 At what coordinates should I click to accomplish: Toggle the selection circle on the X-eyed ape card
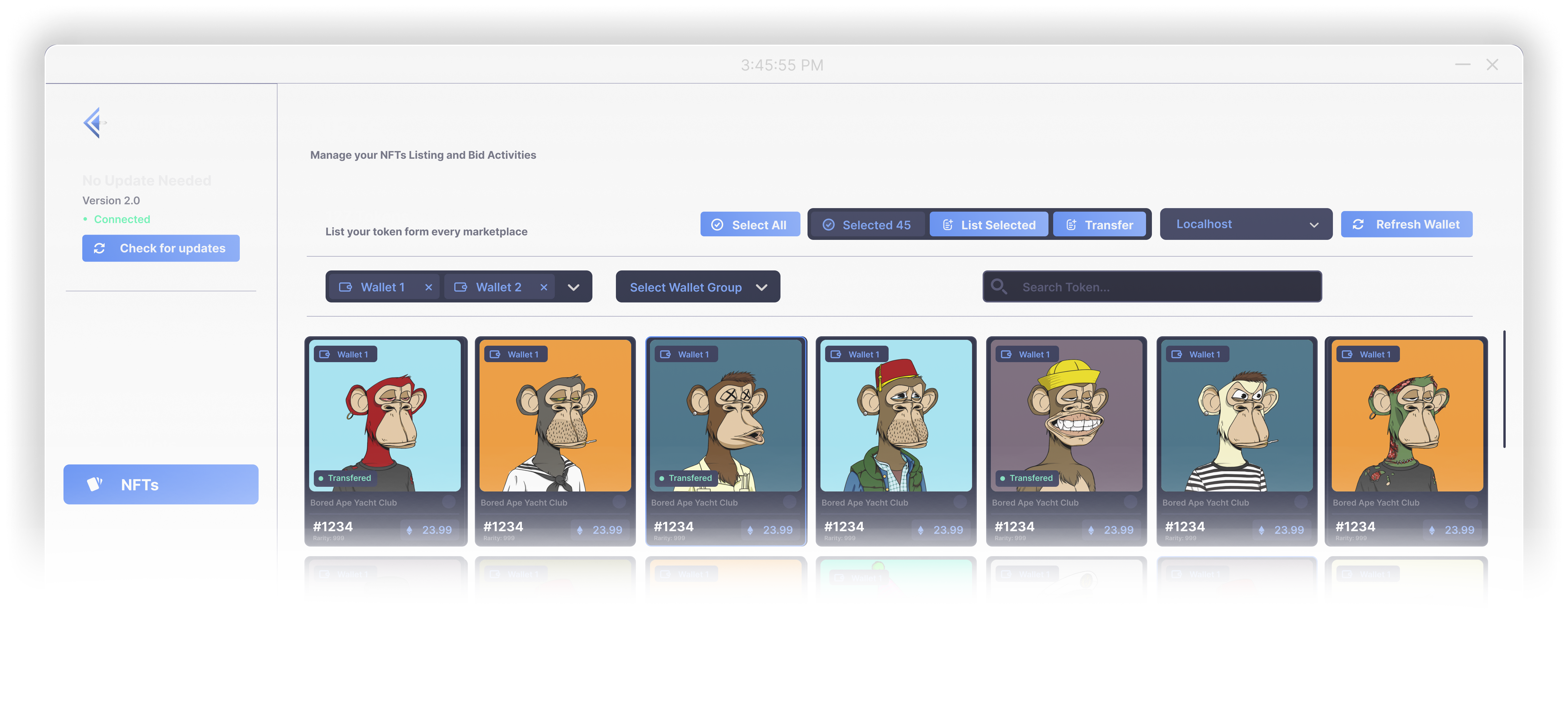pos(790,502)
